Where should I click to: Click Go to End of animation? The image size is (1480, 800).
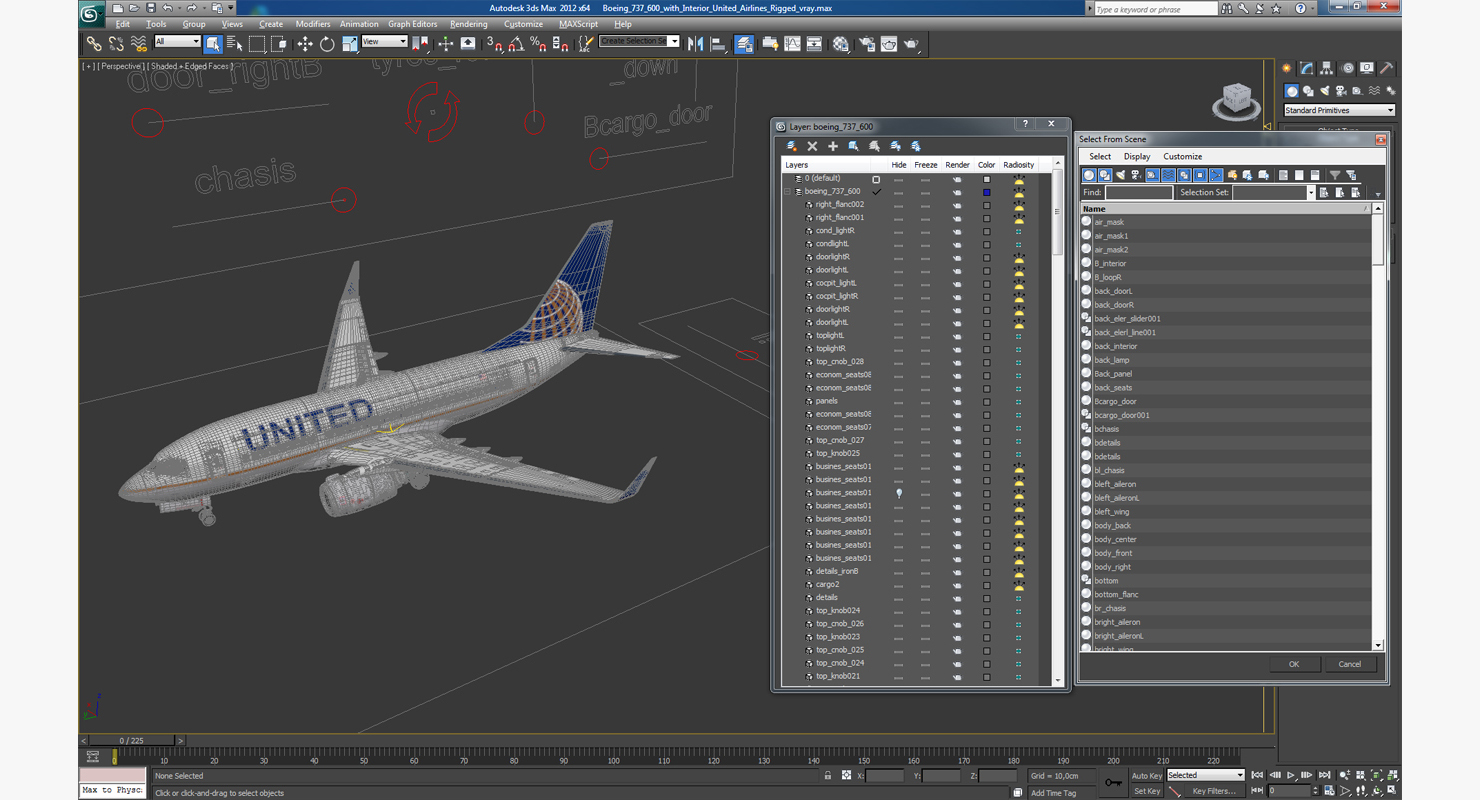[1324, 776]
